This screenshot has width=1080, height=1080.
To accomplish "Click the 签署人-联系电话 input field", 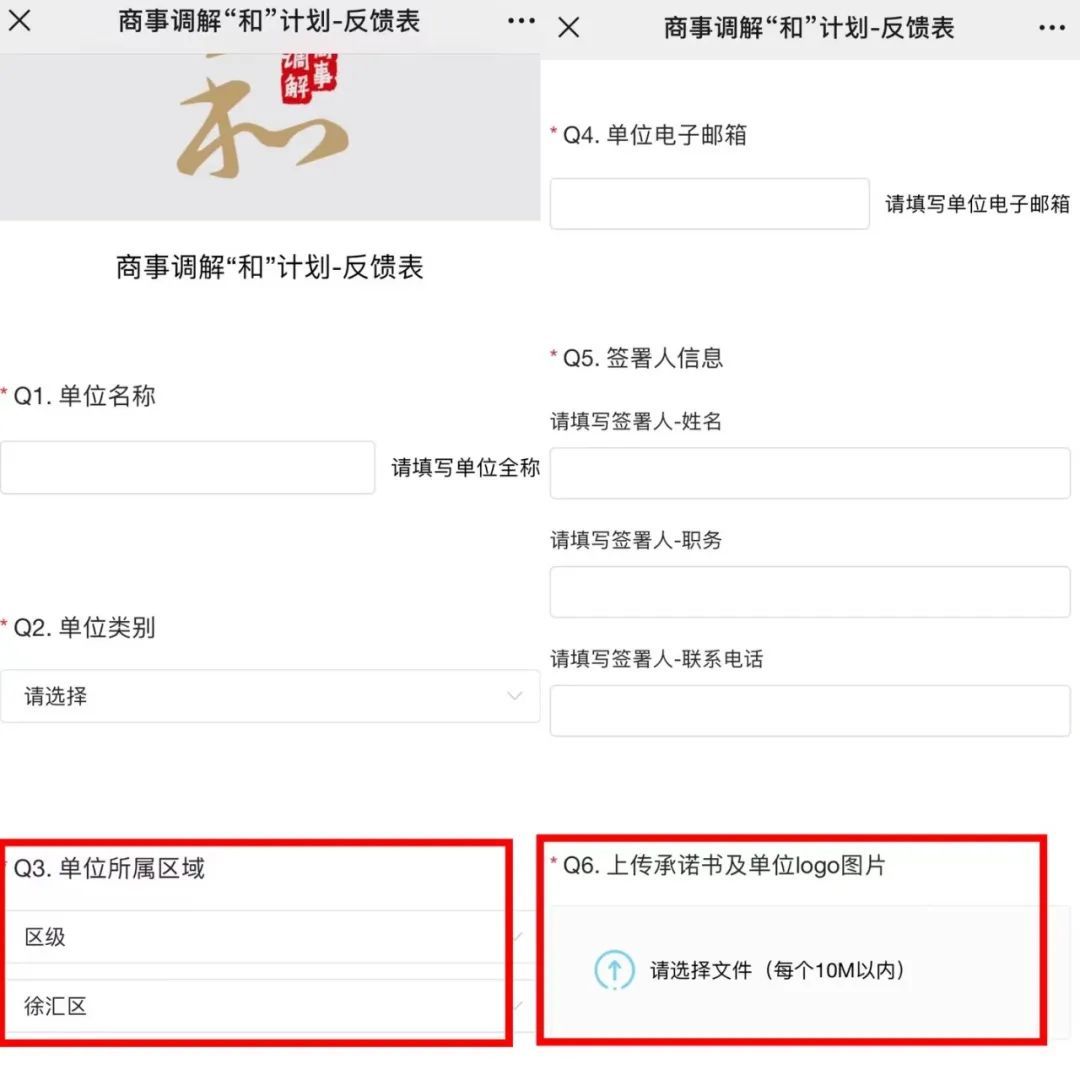I will (810, 711).
